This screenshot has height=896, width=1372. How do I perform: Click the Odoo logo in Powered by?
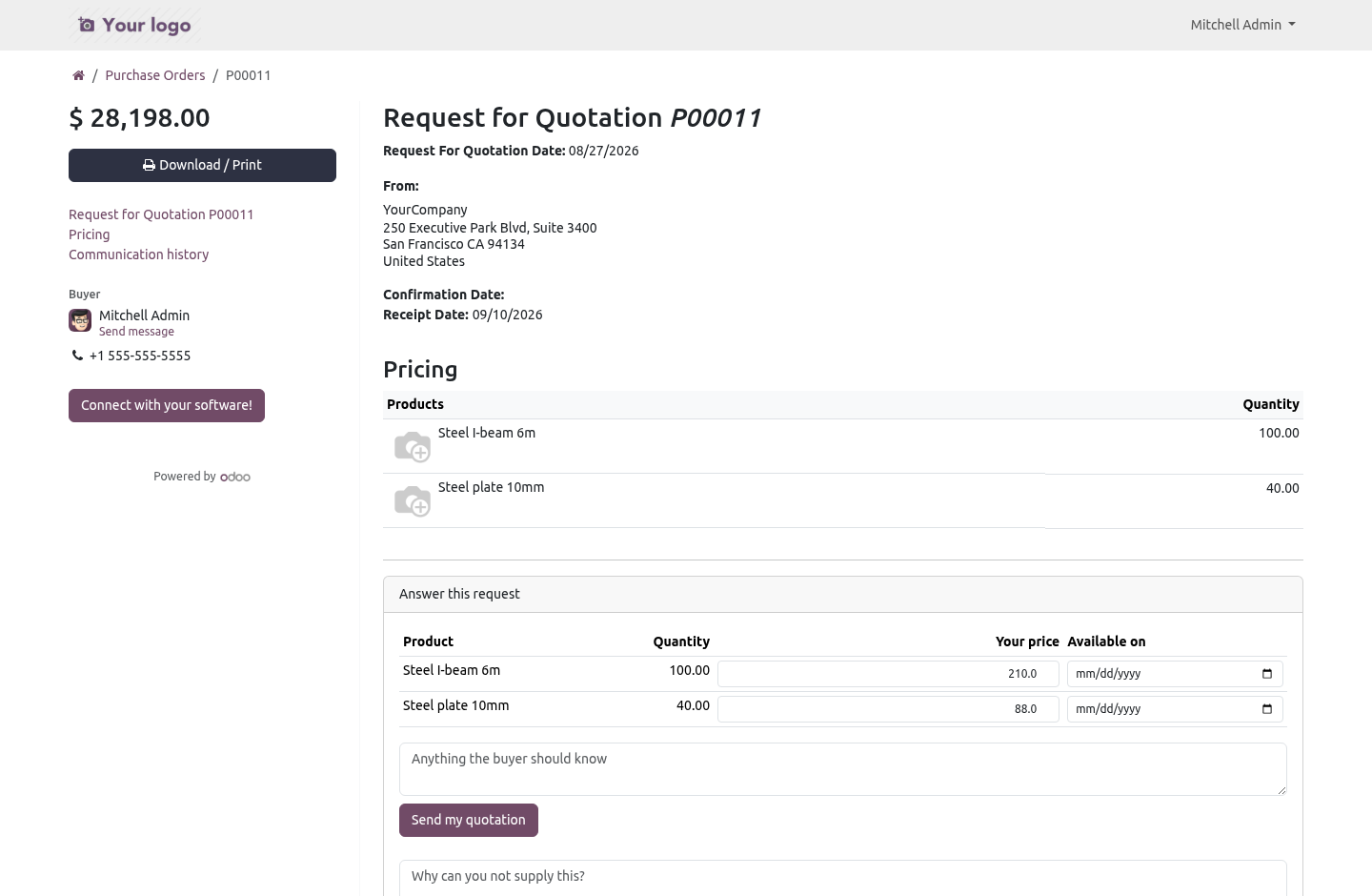tap(235, 477)
